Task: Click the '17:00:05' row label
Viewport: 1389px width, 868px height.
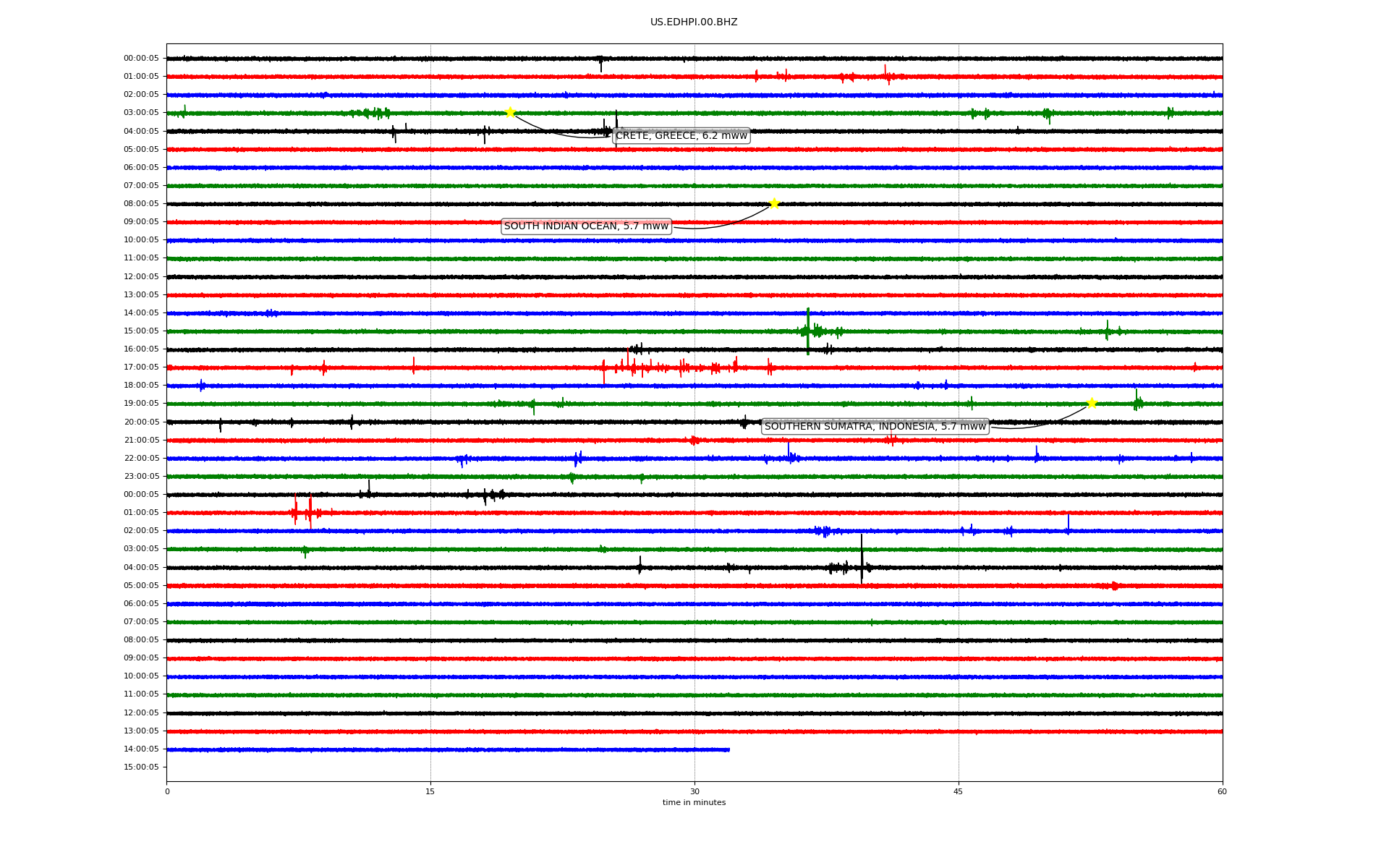Action: click(141, 367)
